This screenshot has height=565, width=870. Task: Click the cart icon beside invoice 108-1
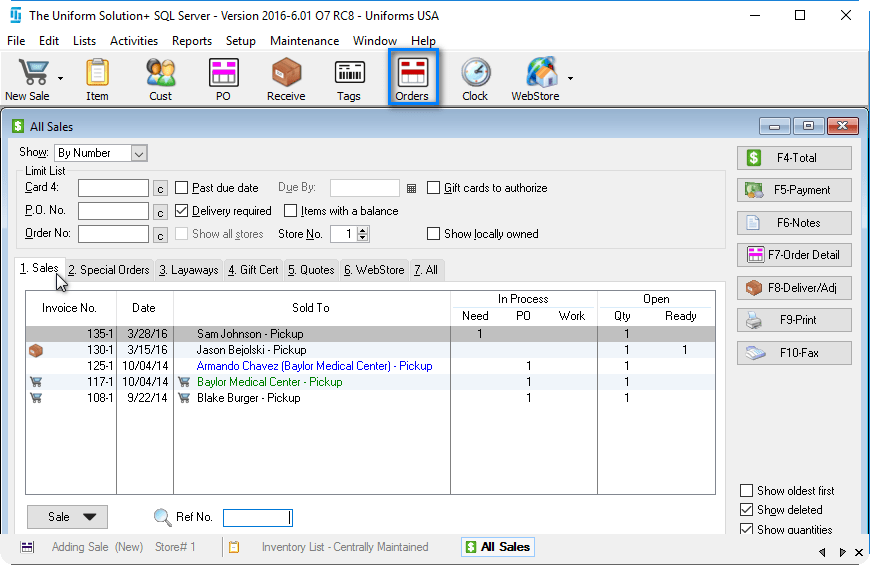(x=36, y=398)
